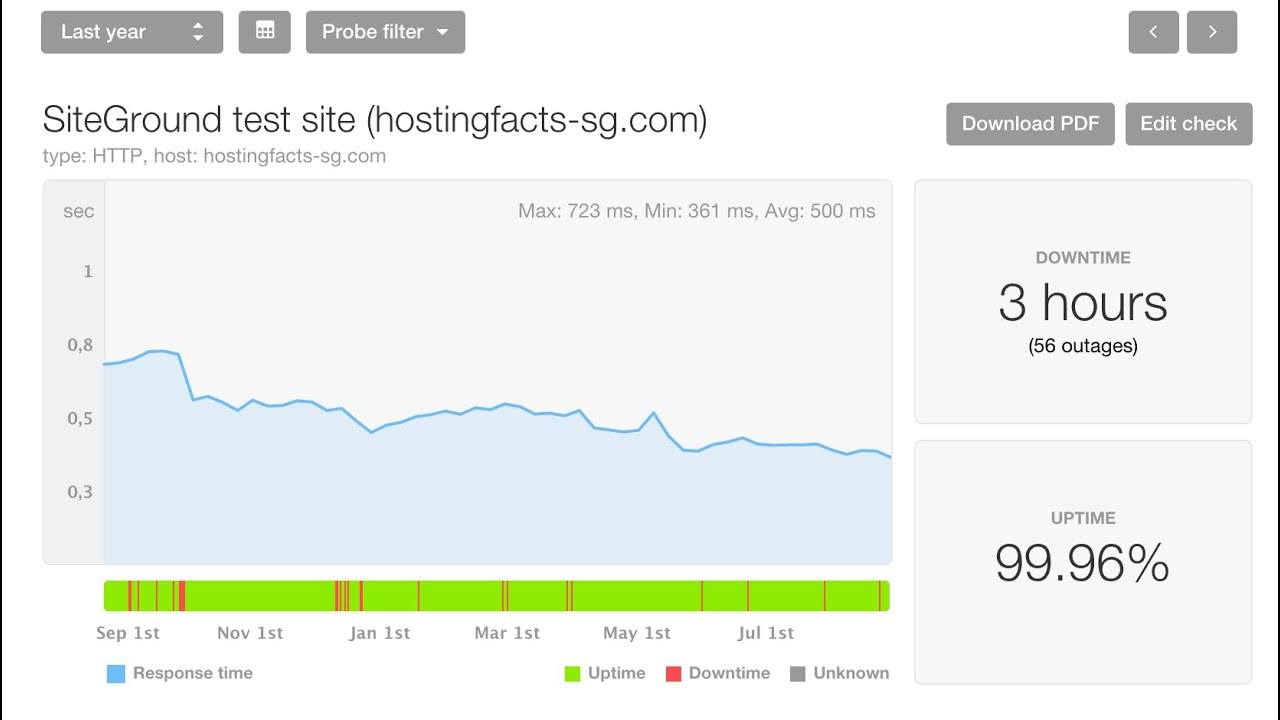This screenshot has height=720, width=1280.
Task: Select the Downtime 3 hours summary panel
Action: [1083, 302]
